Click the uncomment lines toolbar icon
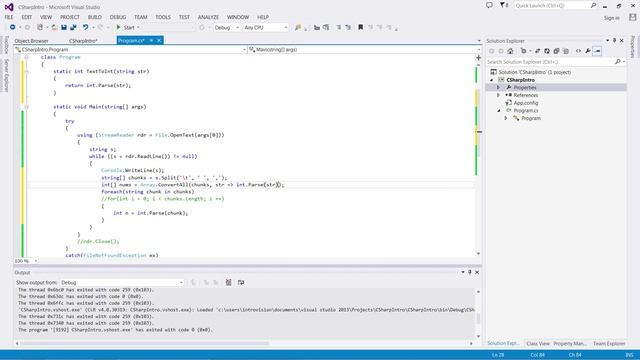The height and width of the screenshot is (360, 640). pos(348,27)
